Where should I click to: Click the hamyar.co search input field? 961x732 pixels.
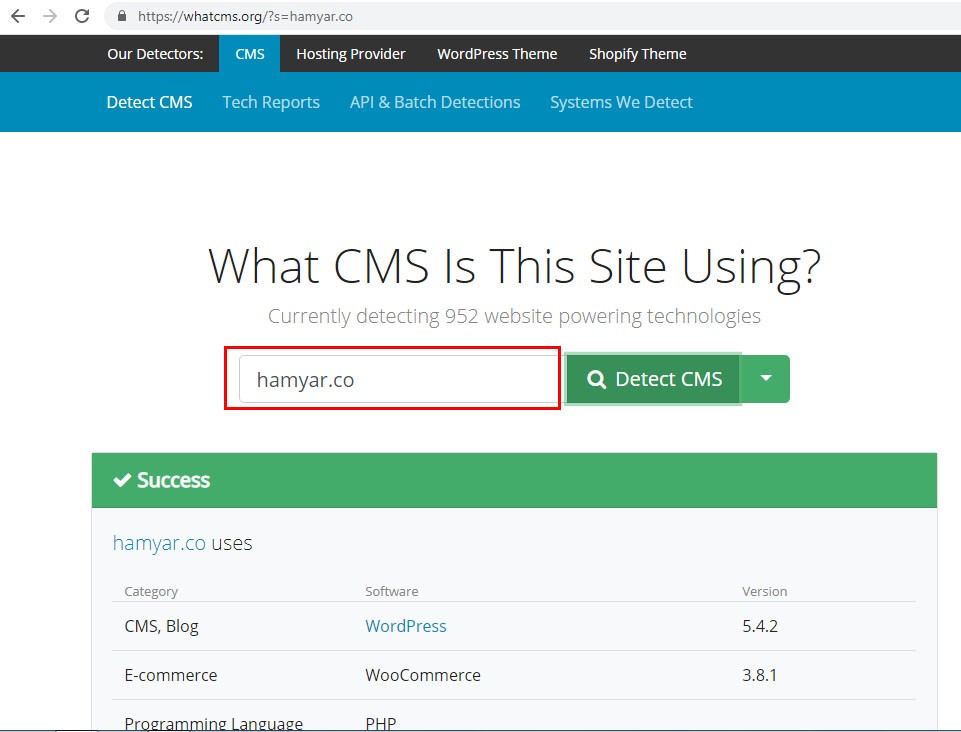click(x=399, y=379)
